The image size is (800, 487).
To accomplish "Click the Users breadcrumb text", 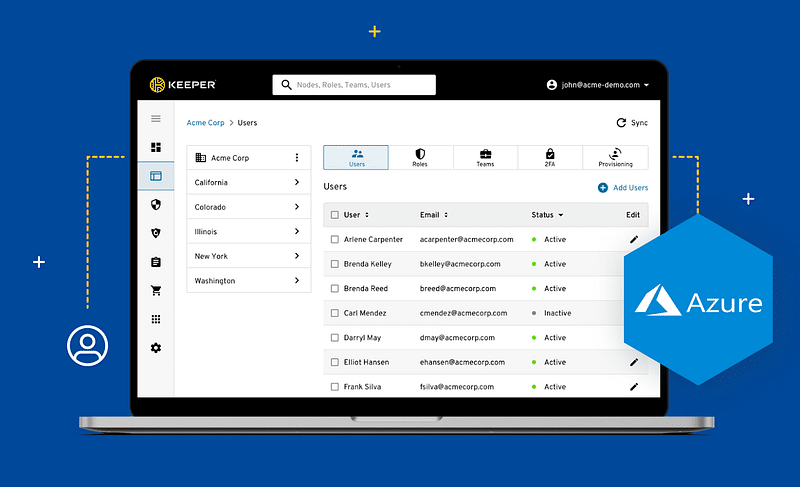I will [x=247, y=123].
